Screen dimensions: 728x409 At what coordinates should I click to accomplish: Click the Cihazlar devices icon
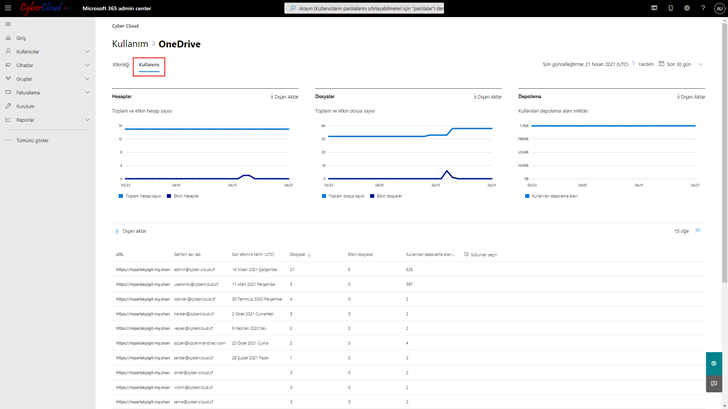coord(8,65)
